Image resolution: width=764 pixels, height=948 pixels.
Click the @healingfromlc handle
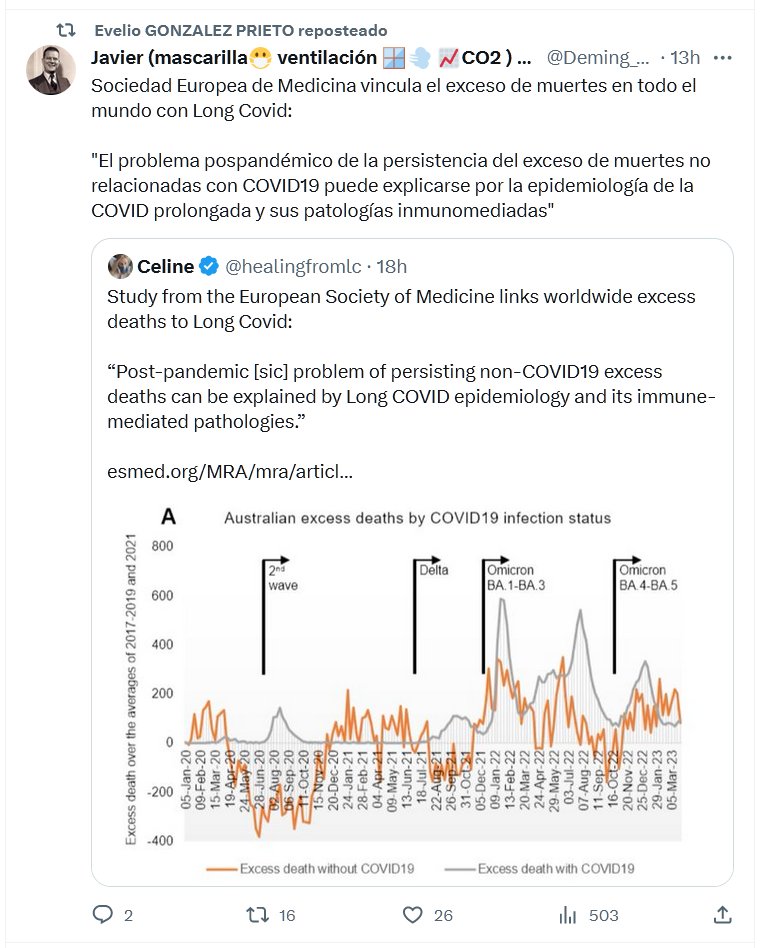coord(295,266)
